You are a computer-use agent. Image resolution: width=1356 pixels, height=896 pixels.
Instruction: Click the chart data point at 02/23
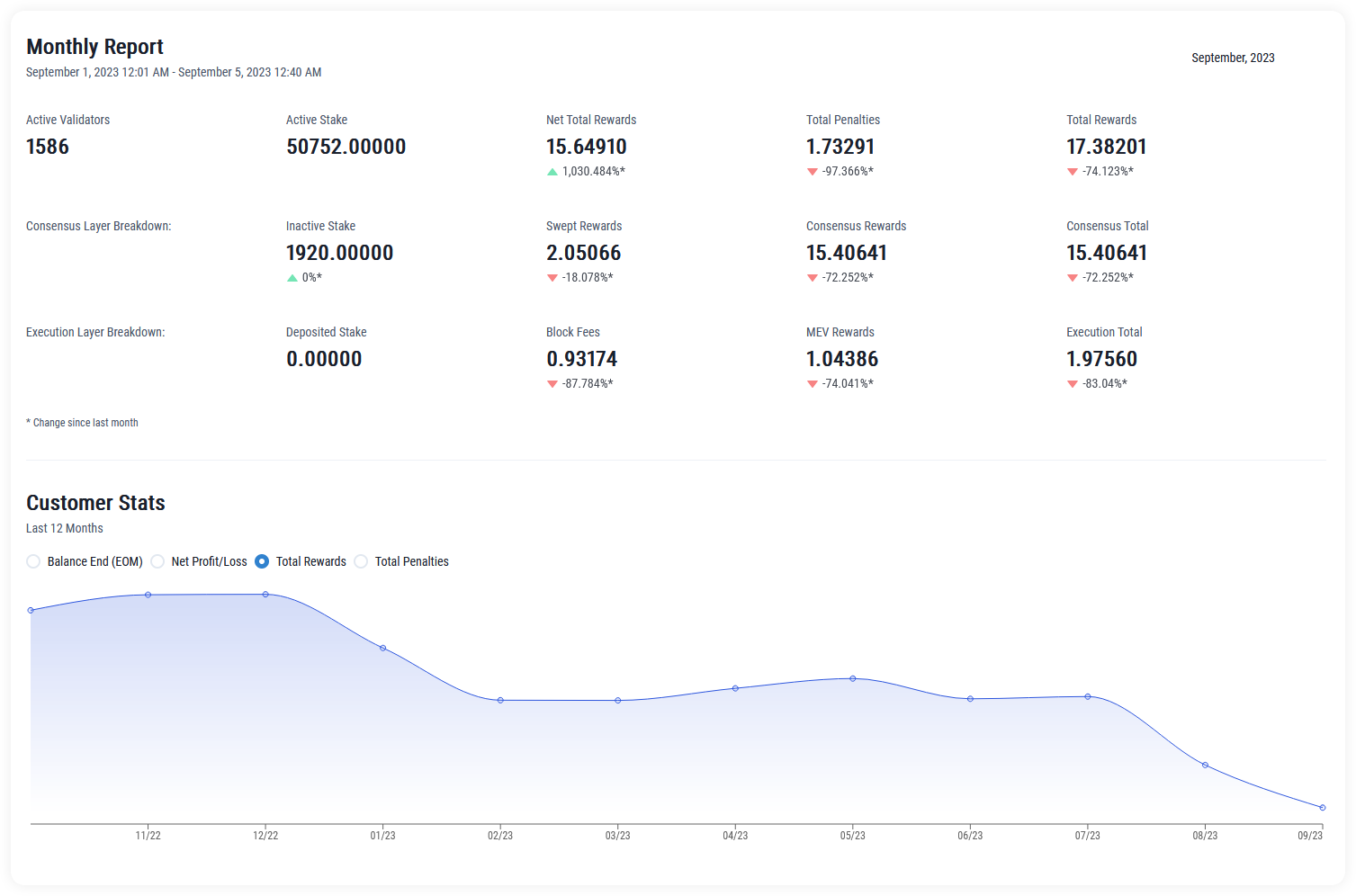click(500, 700)
